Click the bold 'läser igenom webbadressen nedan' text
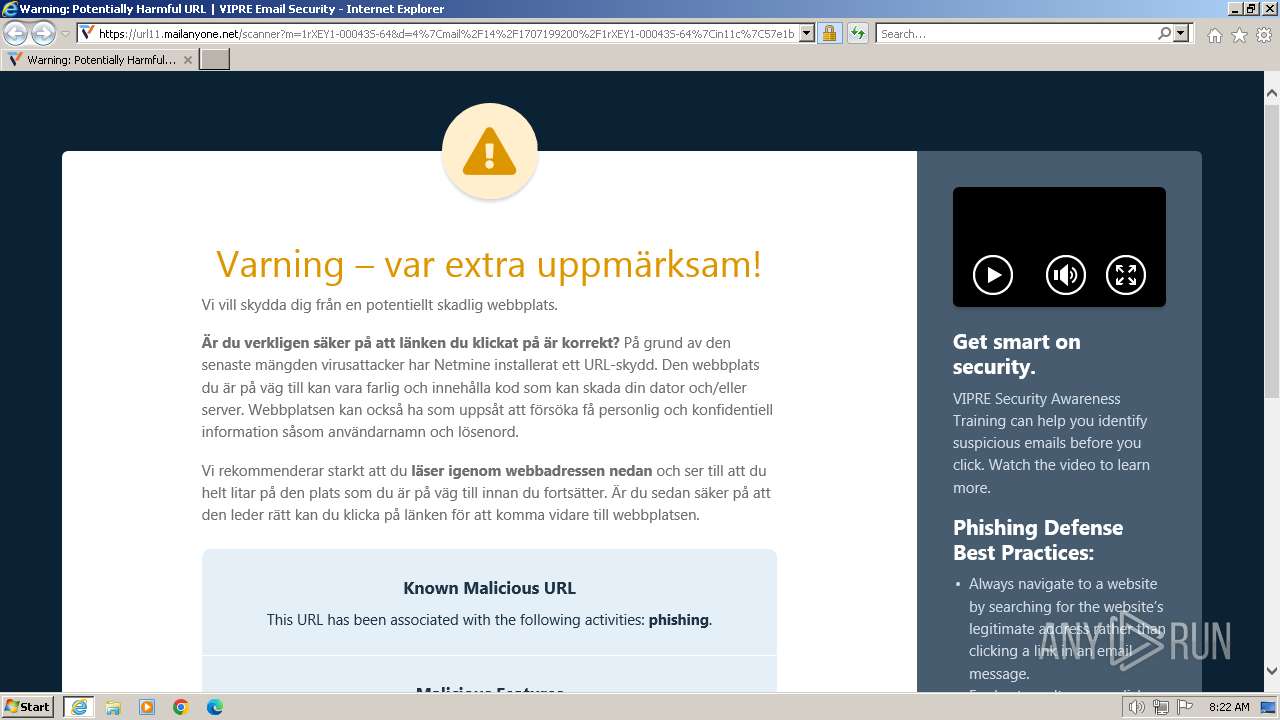The height and width of the screenshot is (720, 1280). pyautogui.click(x=532, y=470)
